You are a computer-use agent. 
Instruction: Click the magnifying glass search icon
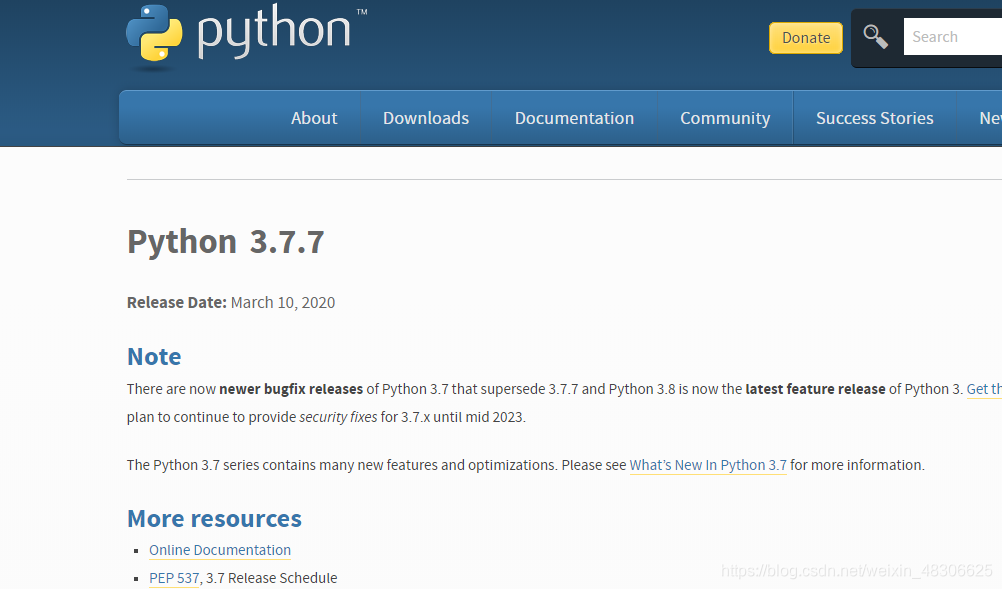point(875,36)
